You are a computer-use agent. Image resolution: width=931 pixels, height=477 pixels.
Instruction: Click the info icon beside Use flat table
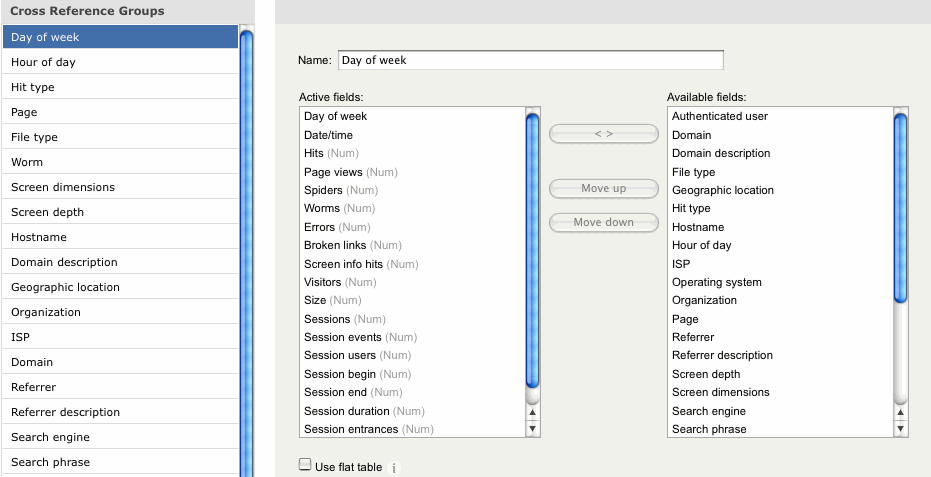pos(394,468)
